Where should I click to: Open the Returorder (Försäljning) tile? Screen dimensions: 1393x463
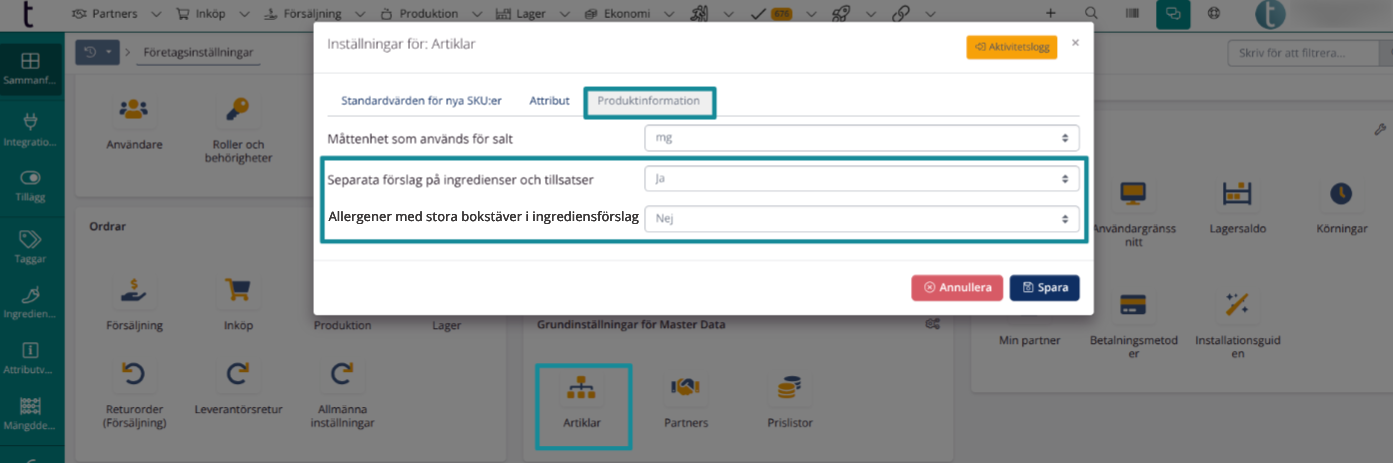(x=134, y=395)
